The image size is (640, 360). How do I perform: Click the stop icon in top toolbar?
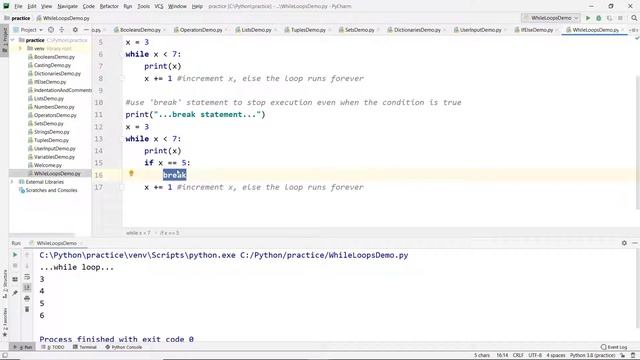pos(620,18)
